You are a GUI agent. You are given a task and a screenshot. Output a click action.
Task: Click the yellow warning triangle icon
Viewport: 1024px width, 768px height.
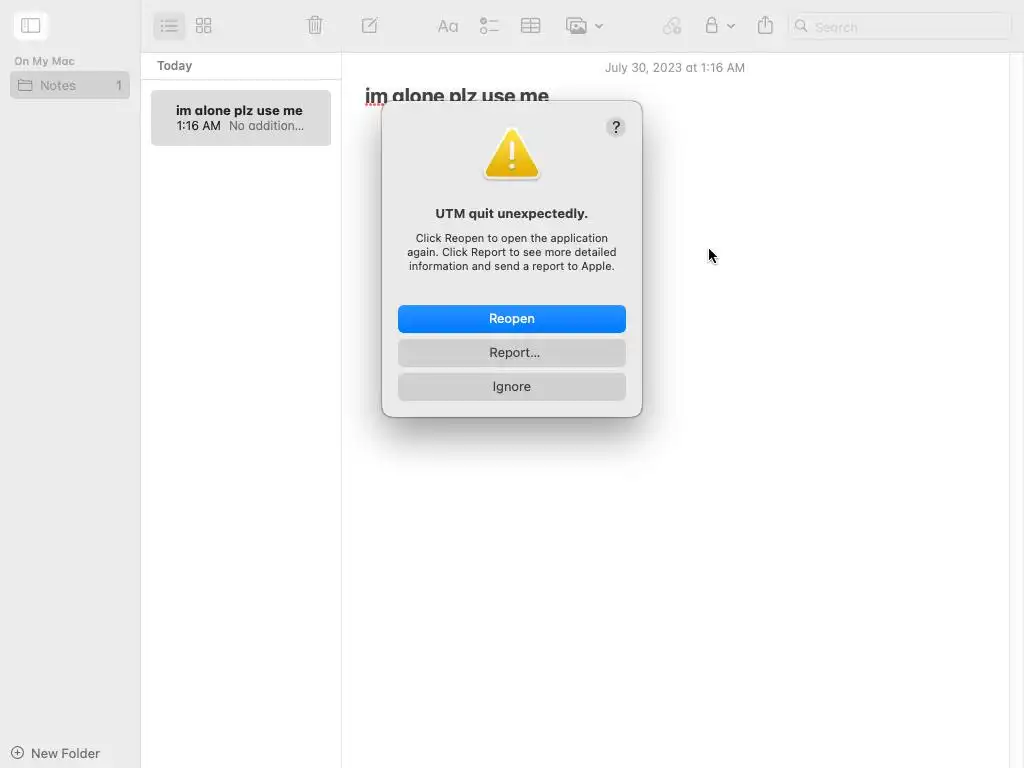point(512,153)
